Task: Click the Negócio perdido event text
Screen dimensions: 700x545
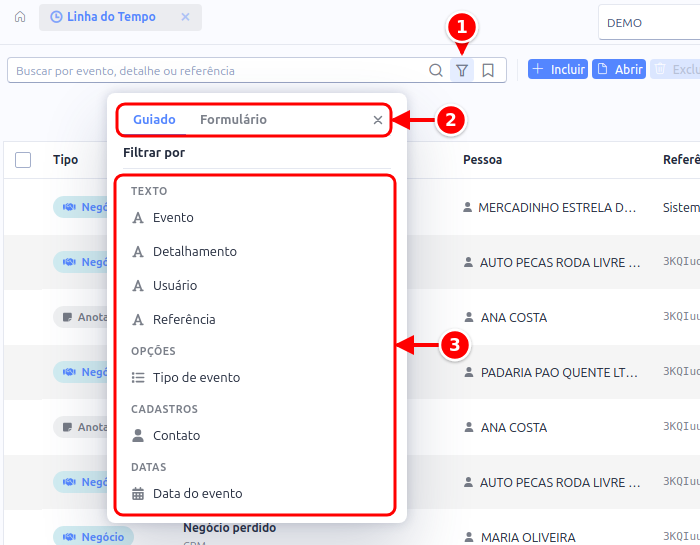Action: 229,528
